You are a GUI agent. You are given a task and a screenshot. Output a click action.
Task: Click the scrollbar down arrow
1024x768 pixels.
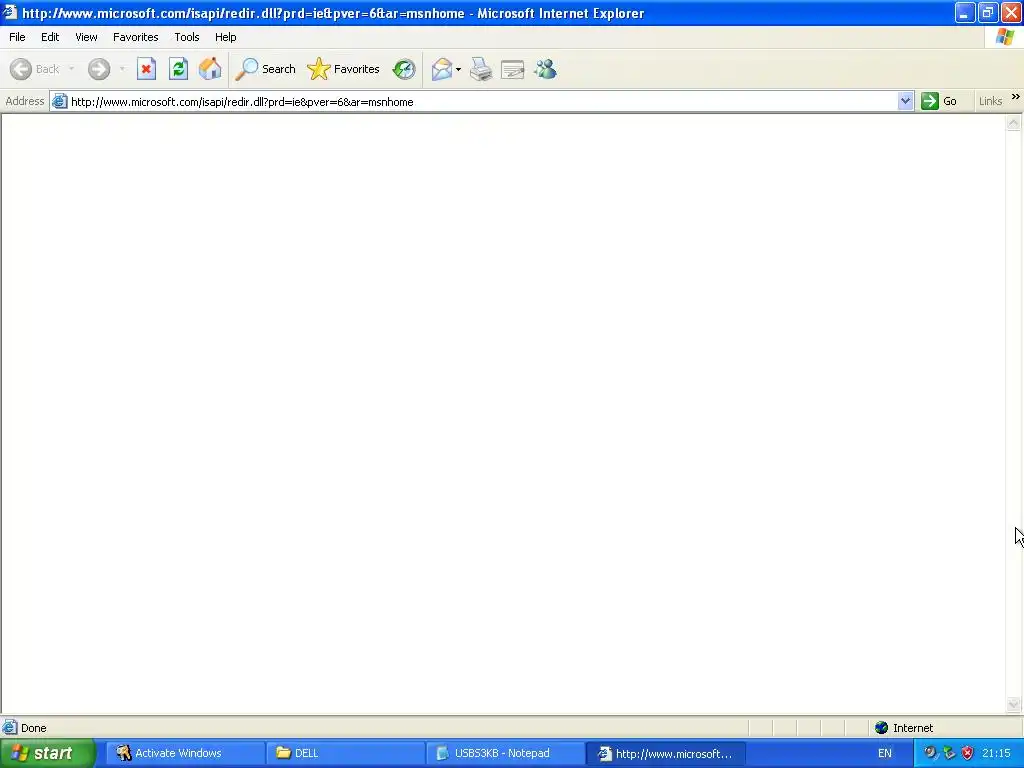[1014, 704]
